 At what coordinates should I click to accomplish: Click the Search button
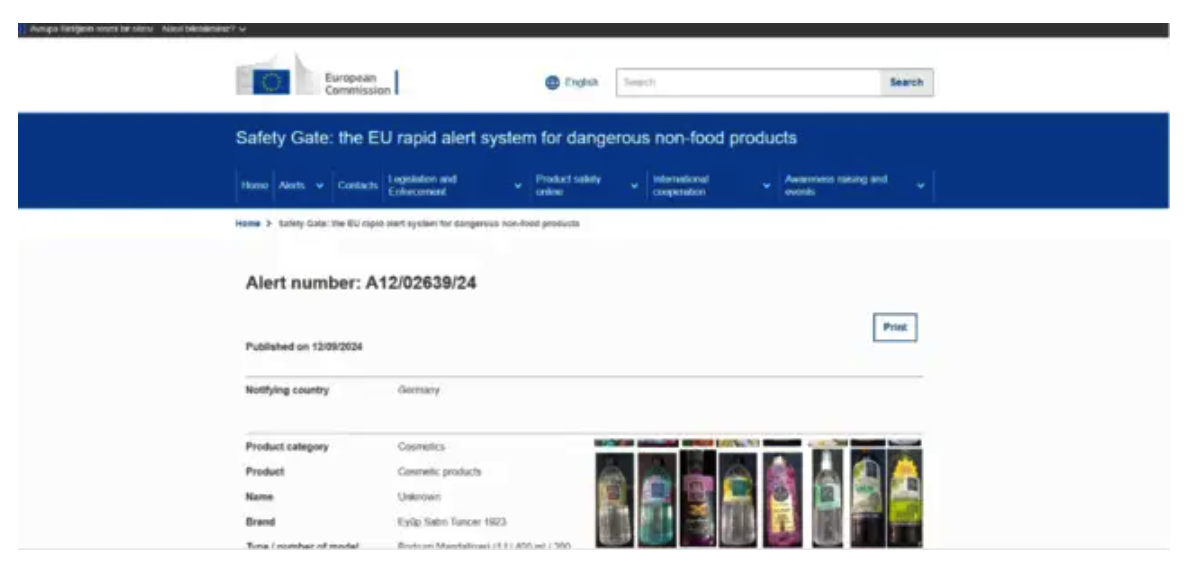pyautogui.click(x=906, y=83)
